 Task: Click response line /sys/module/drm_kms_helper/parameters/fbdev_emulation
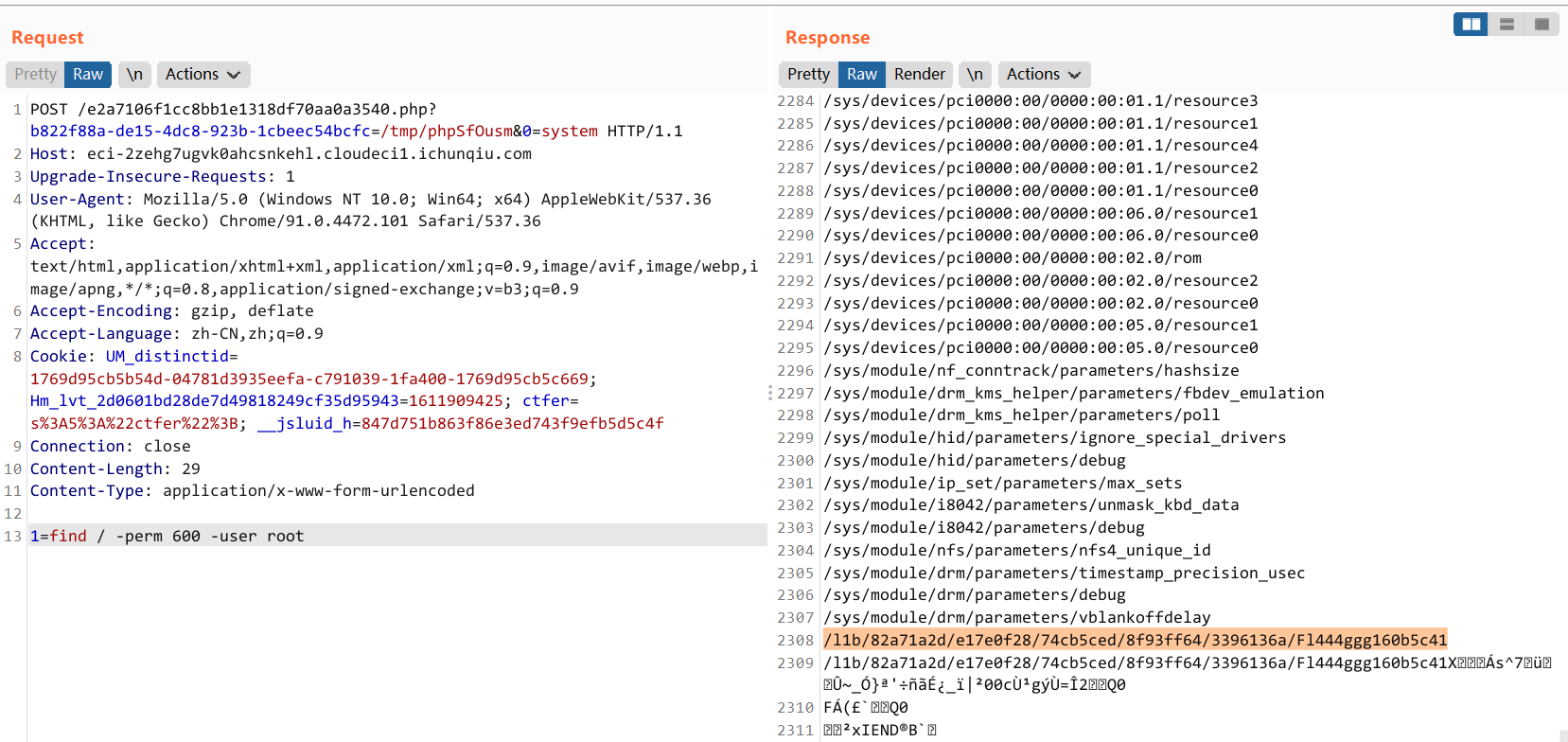pyautogui.click(x=1074, y=393)
